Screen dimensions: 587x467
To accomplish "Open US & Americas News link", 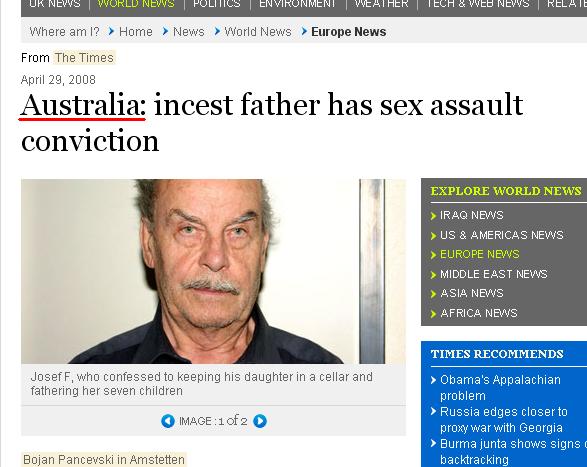I will point(502,235).
